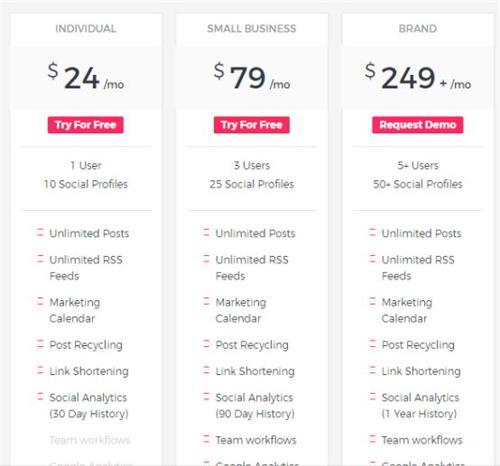This screenshot has width=500, height=466.
Task: Click the Small Business plan heading
Action: [x=252, y=29]
